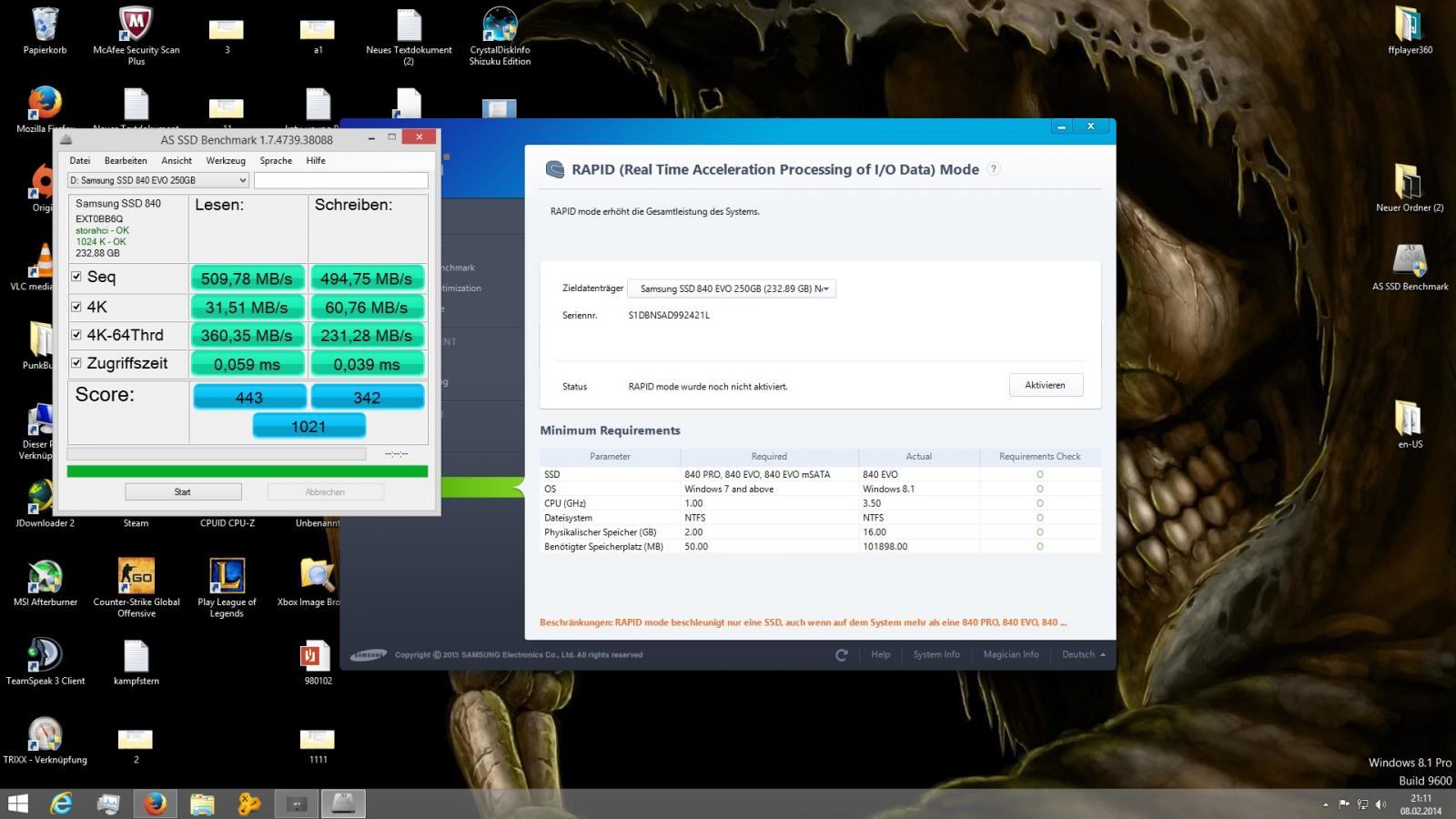Screen dimensions: 1456x819
Task: Open AS SSD Benchmark desktop shortcut
Action: click(1410, 268)
